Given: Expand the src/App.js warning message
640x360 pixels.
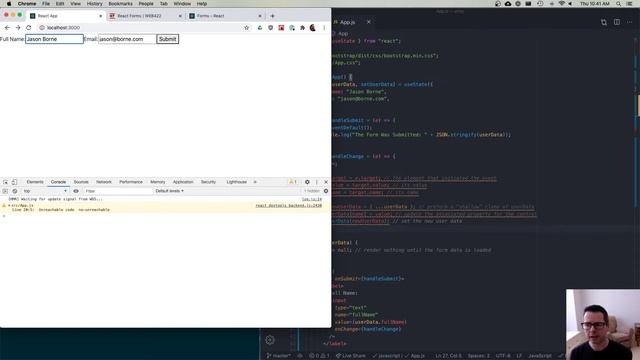Looking at the screenshot, I should (x=9, y=206).
